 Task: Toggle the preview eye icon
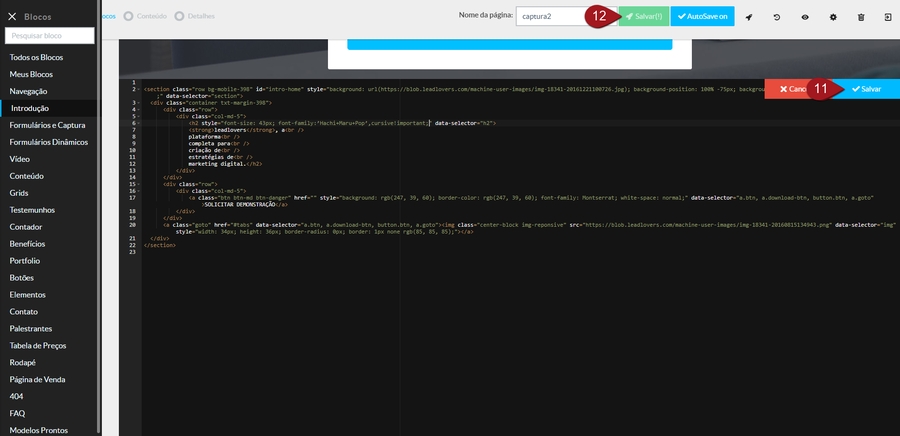click(805, 17)
